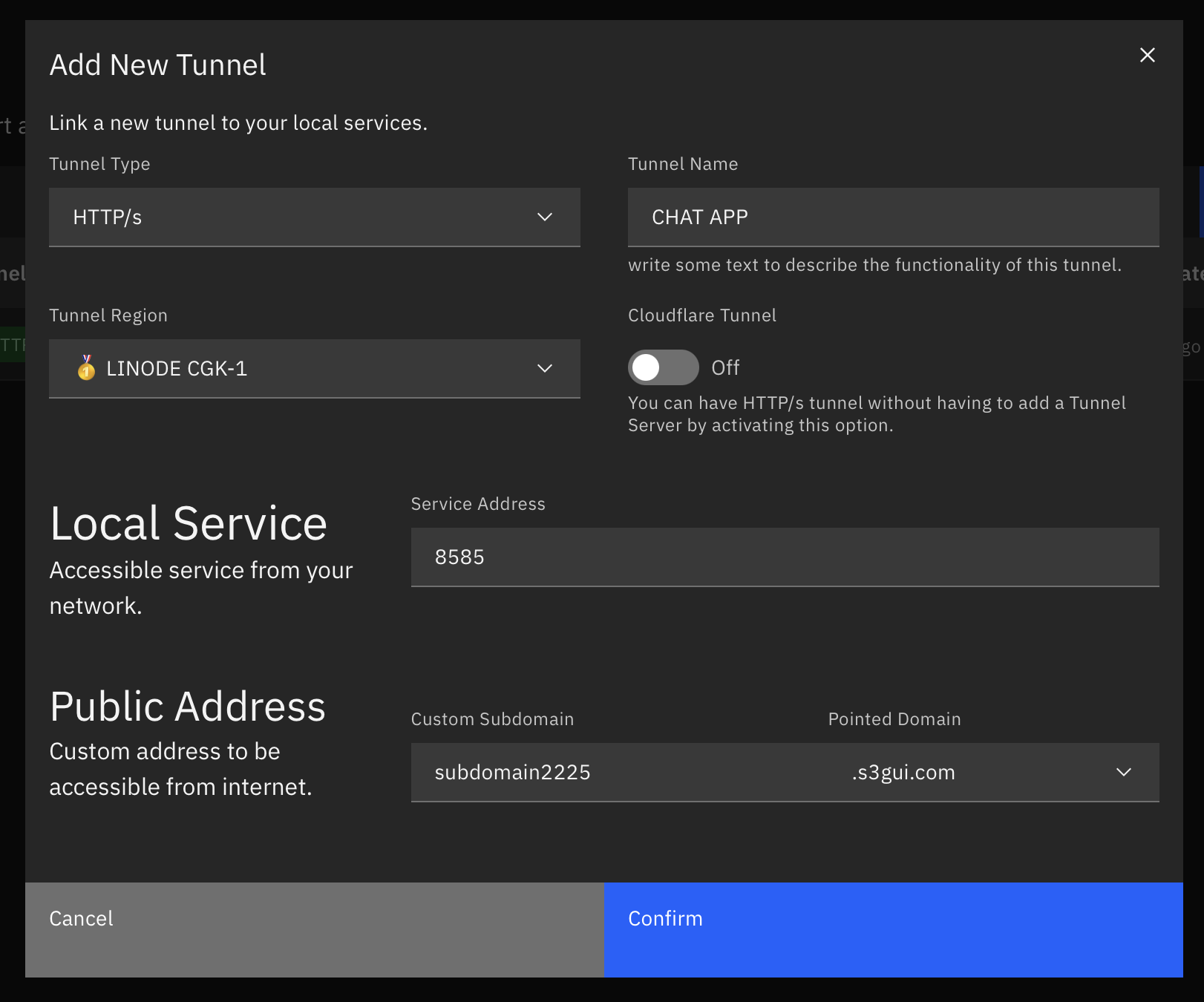This screenshot has width=1204, height=1002.
Task: Click the medal icon beside LINODE CGK-1
Action: (x=87, y=367)
